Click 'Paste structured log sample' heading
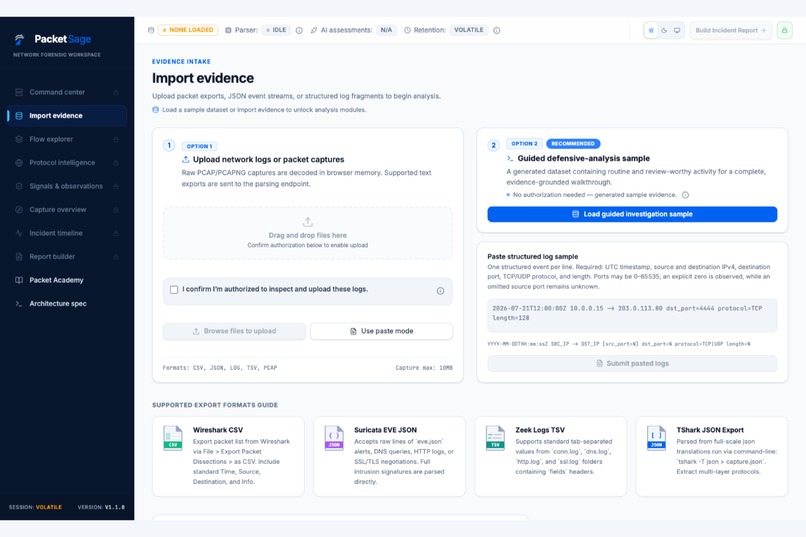The image size is (806, 537). click(533, 256)
